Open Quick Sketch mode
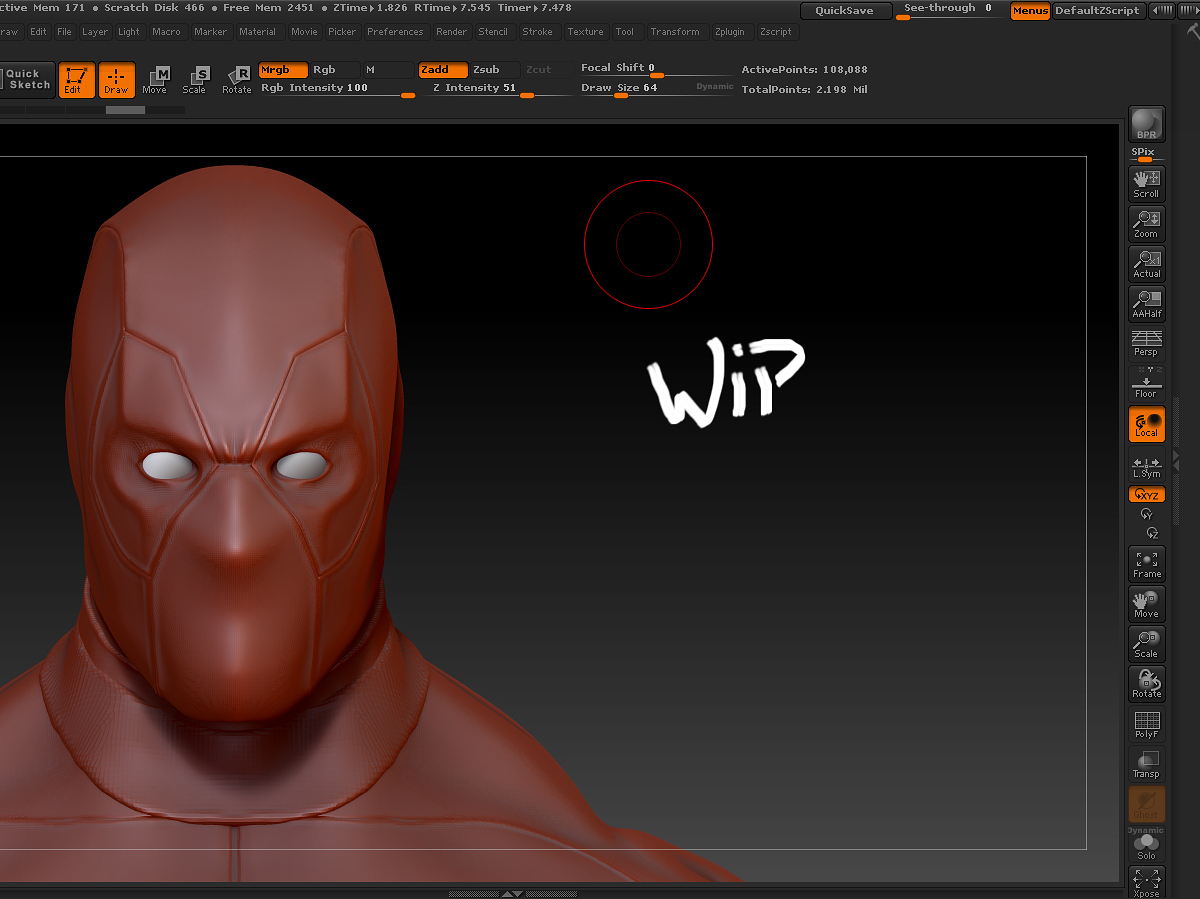1200x899 pixels. coord(27,80)
